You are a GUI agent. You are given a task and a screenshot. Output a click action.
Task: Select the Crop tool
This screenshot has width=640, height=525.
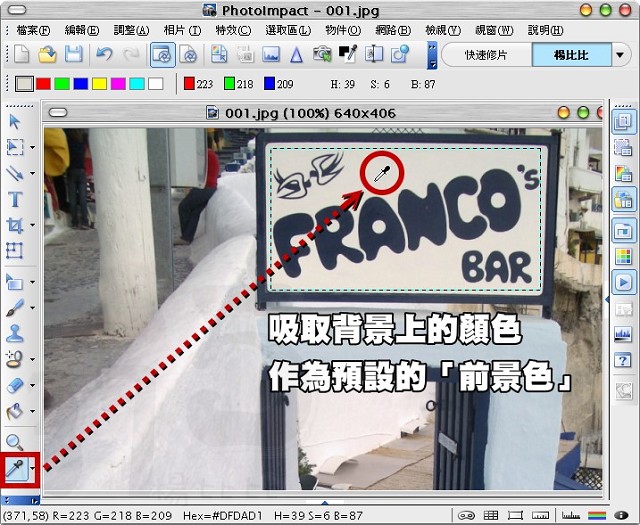pos(15,225)
